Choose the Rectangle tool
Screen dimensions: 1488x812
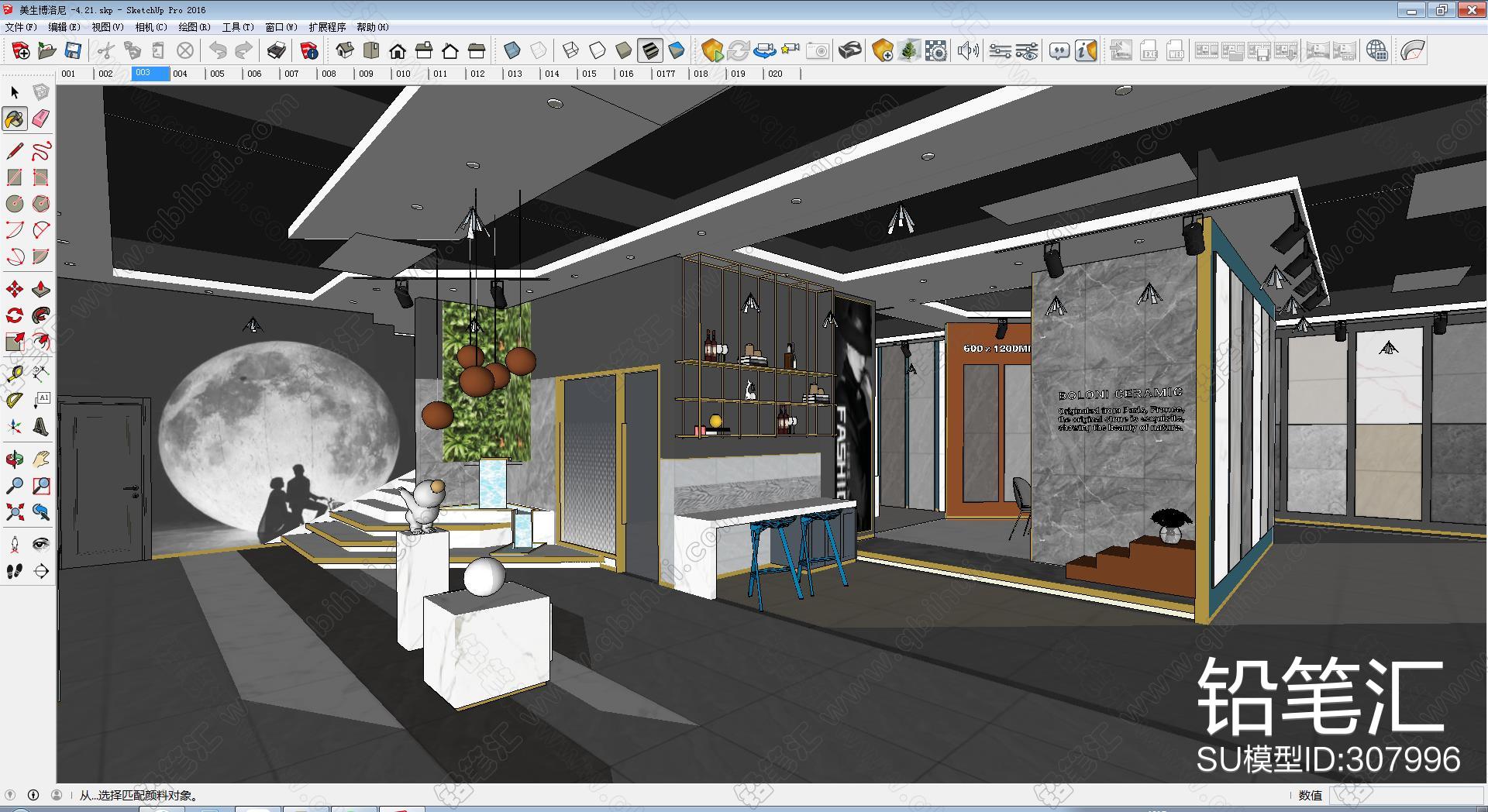[x=15, y=177]
